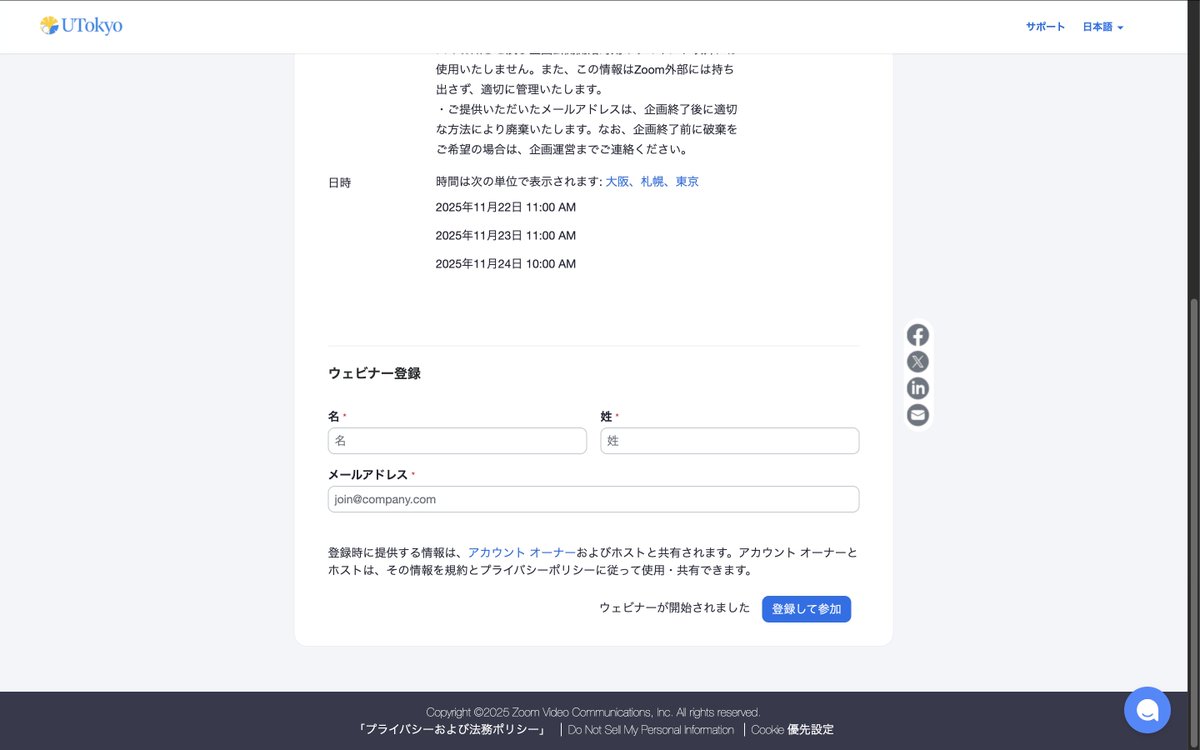Viewport: 1200px width, 750px height.
Task: Share webinar on Facebook icon
Action: [x=918, y=336]
